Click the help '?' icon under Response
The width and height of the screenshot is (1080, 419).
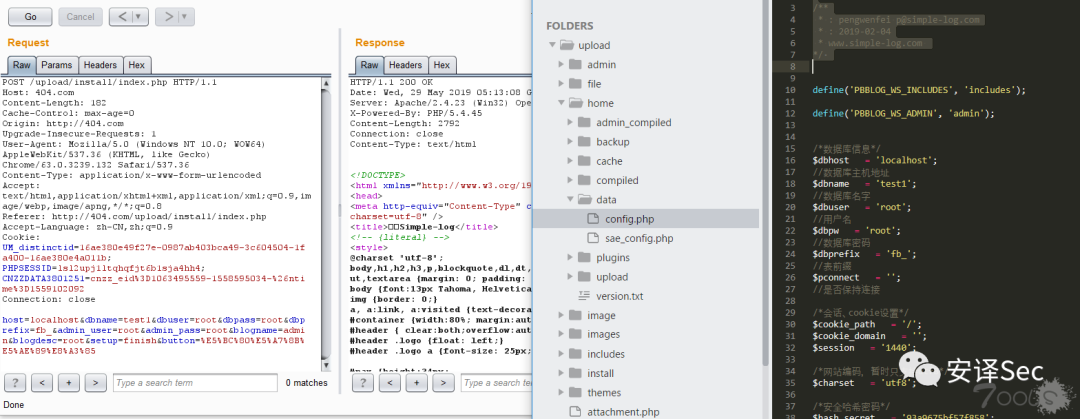pos(364,383)
